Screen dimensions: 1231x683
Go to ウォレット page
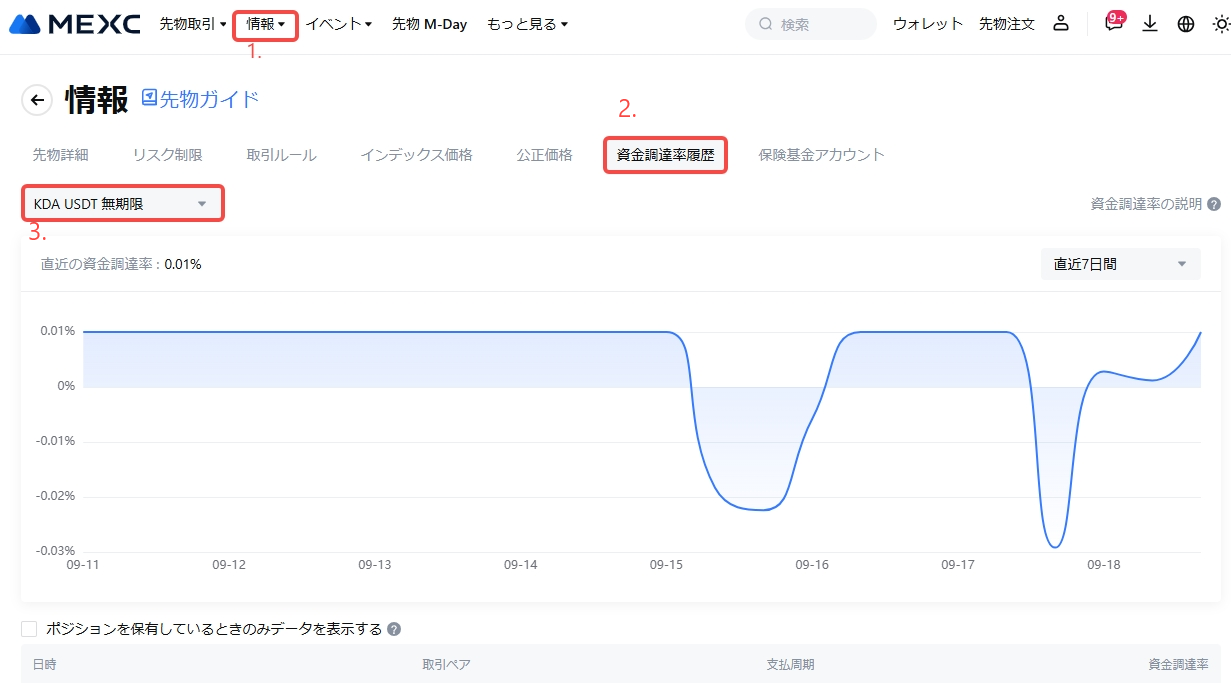(927, 24)
